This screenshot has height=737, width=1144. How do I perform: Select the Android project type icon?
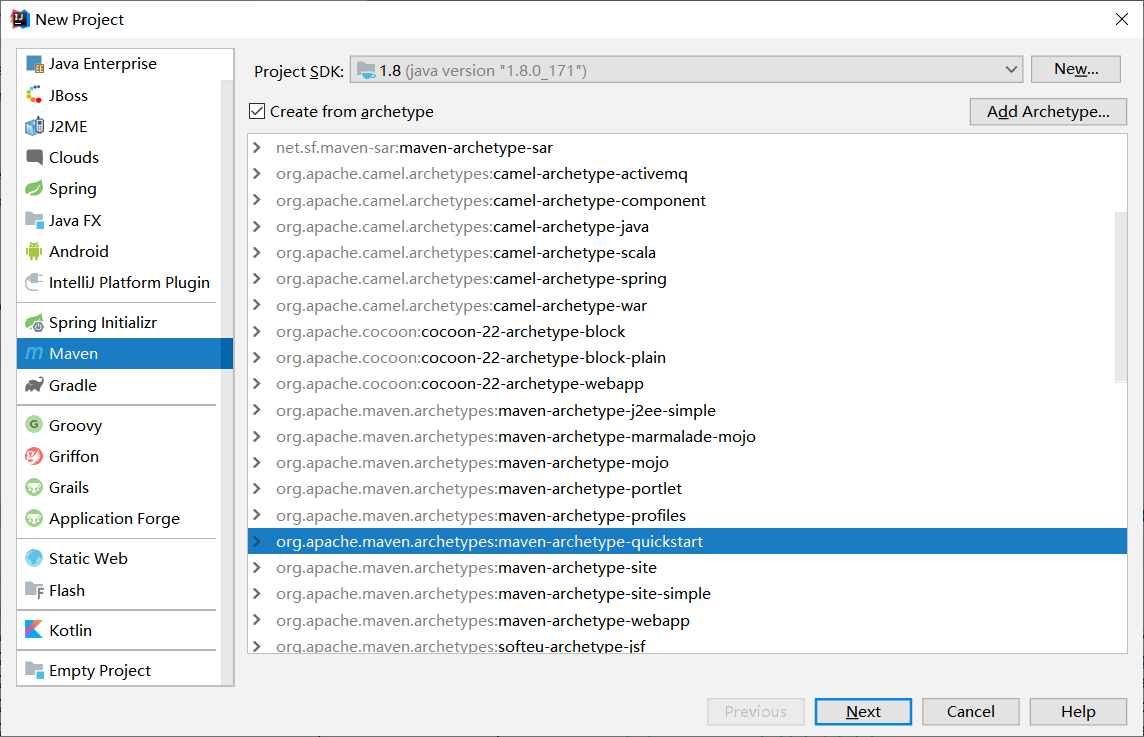tap(34, 251)
